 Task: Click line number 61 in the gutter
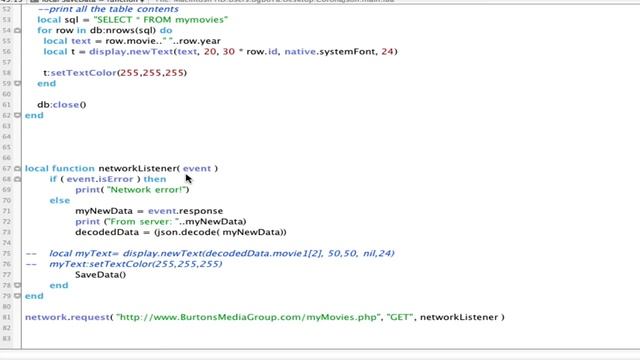pos(7,105)
